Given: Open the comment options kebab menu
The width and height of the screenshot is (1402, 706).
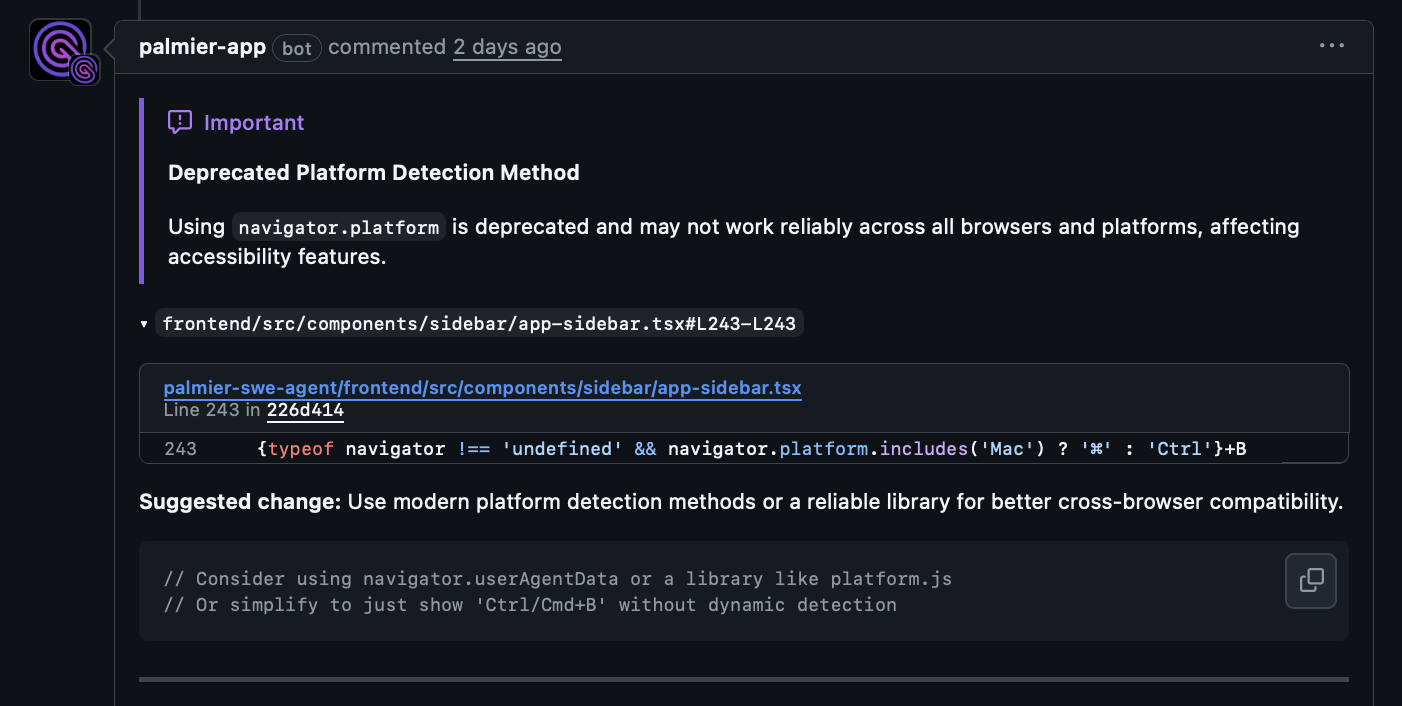Looking at the screenshot, I should click(x=1331, y=45).
